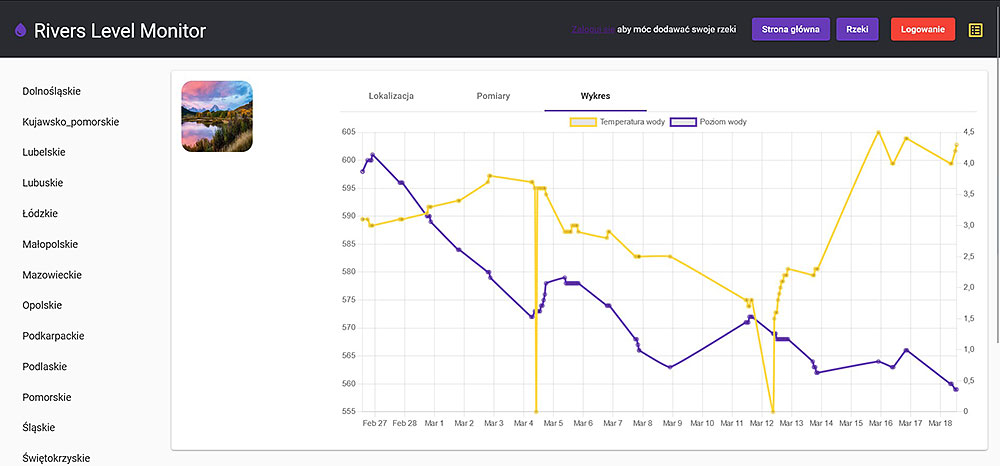Select Lubelskie region
Image resolution: width=1000 pixels, height=466 pixels.
43,152
